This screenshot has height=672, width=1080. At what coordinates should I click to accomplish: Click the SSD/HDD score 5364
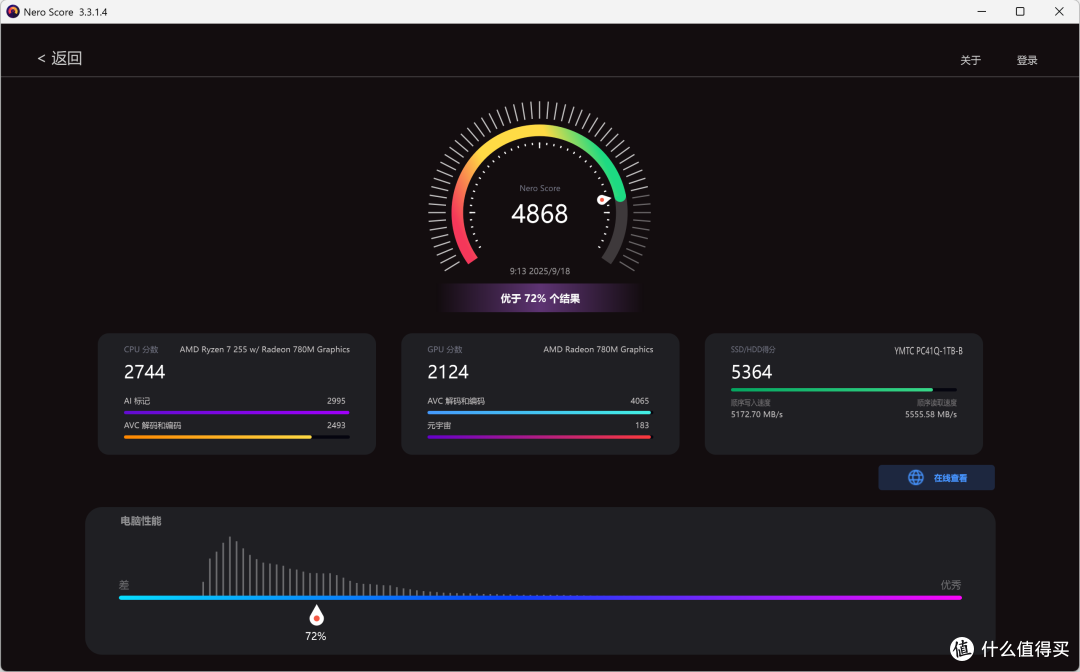coord(751,372)
